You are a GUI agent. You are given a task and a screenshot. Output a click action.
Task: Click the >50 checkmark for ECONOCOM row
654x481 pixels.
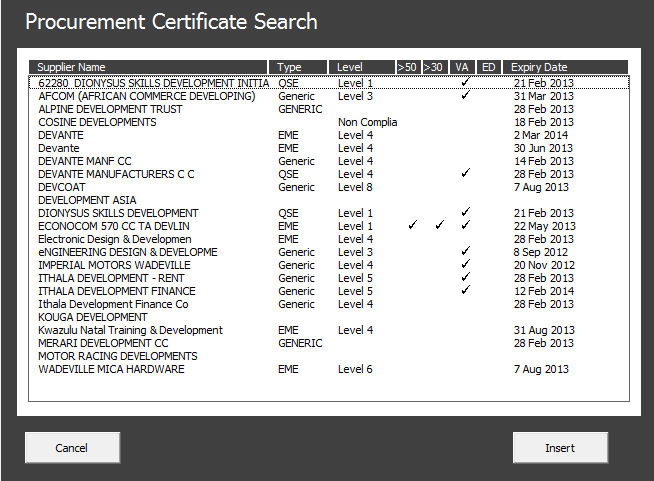tap(413, 226)
